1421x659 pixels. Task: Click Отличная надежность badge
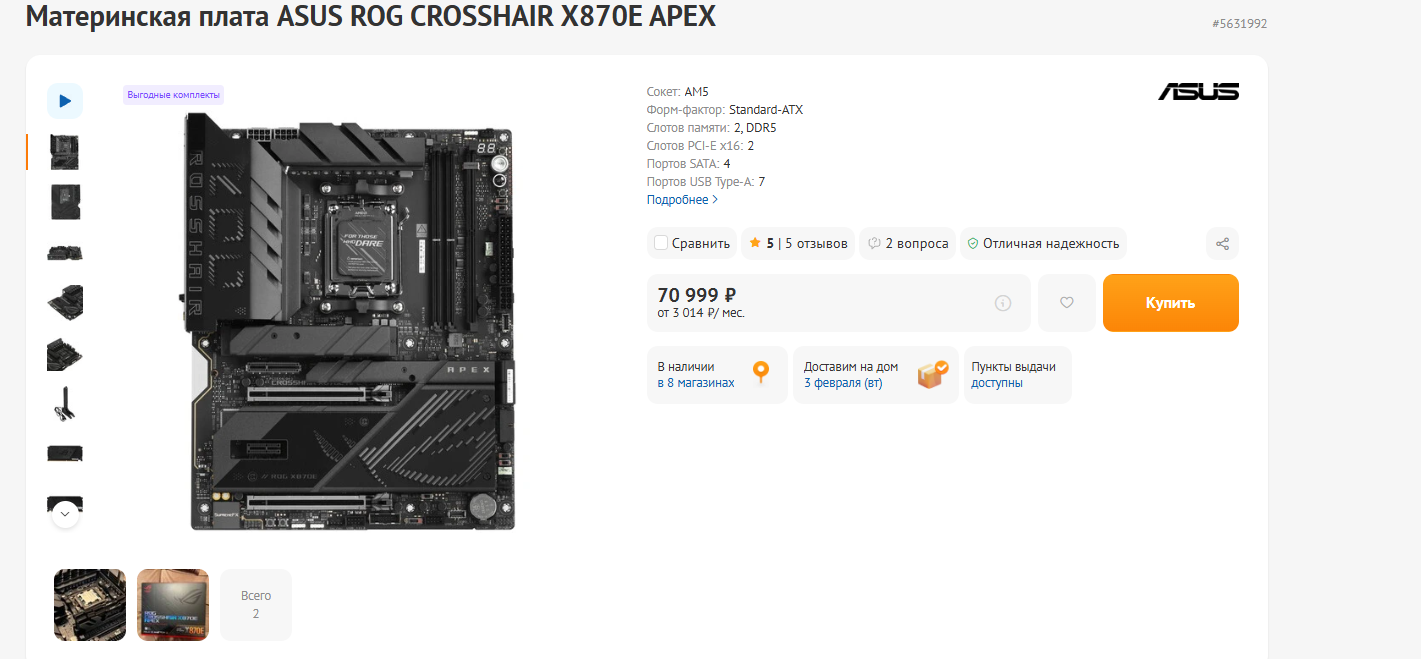(x=1043, y=244)
